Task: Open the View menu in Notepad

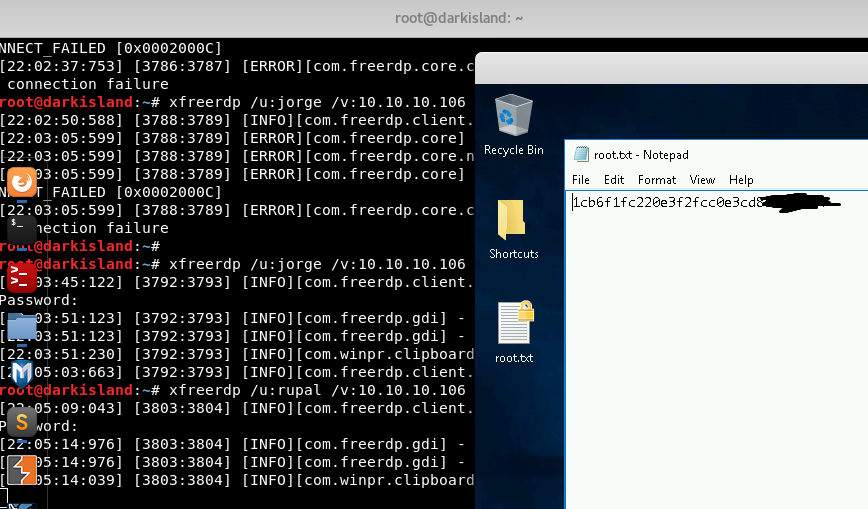Action: pyautogui.click(x=702, y=180)
